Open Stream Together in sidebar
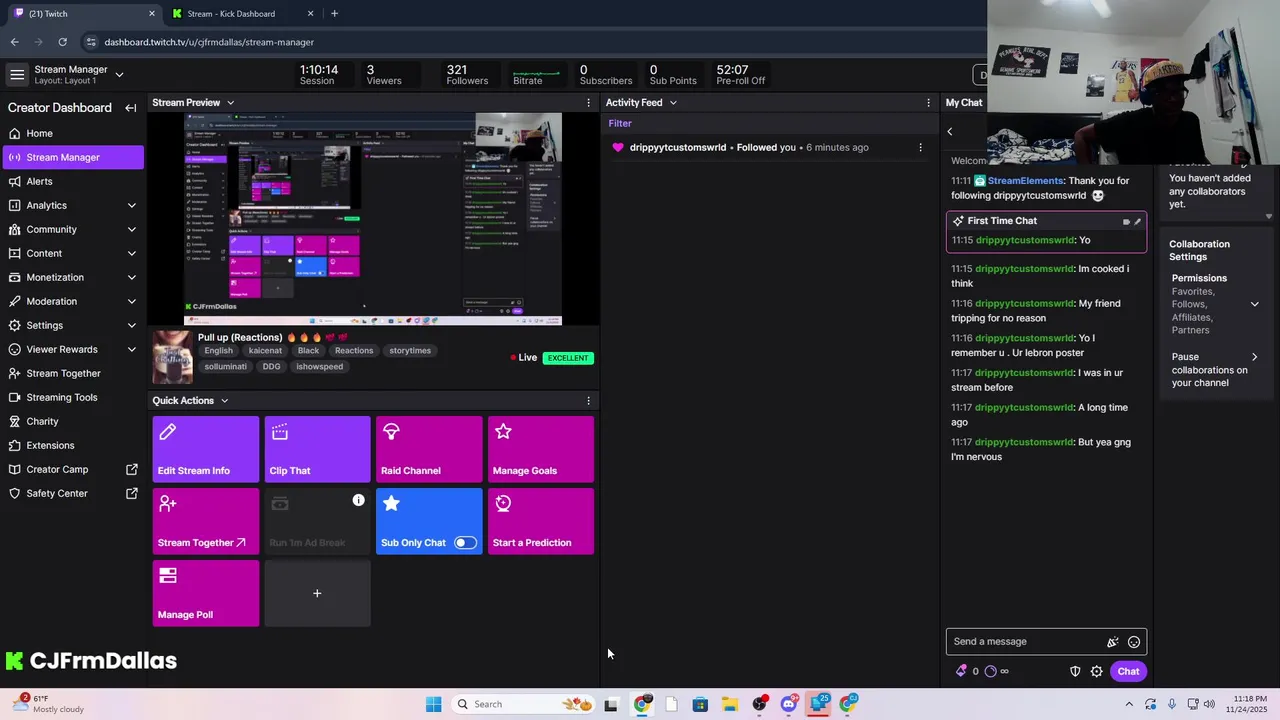 [x=72, y=373]
